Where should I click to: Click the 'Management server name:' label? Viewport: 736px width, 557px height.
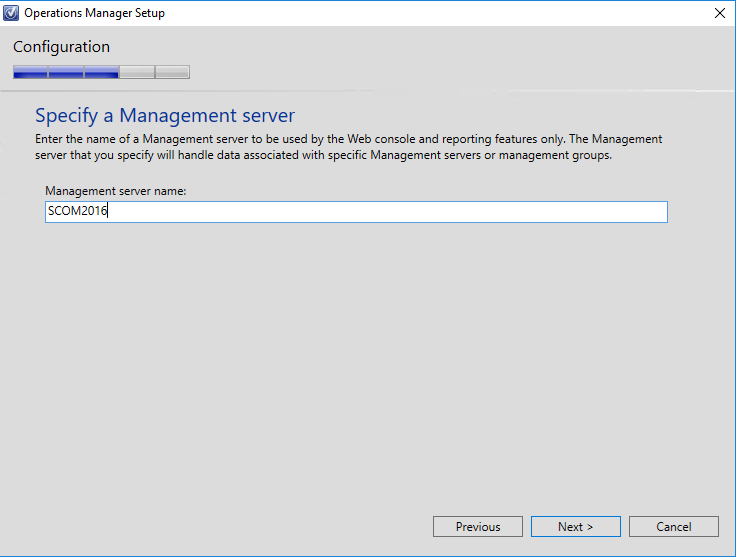[115, 191]
